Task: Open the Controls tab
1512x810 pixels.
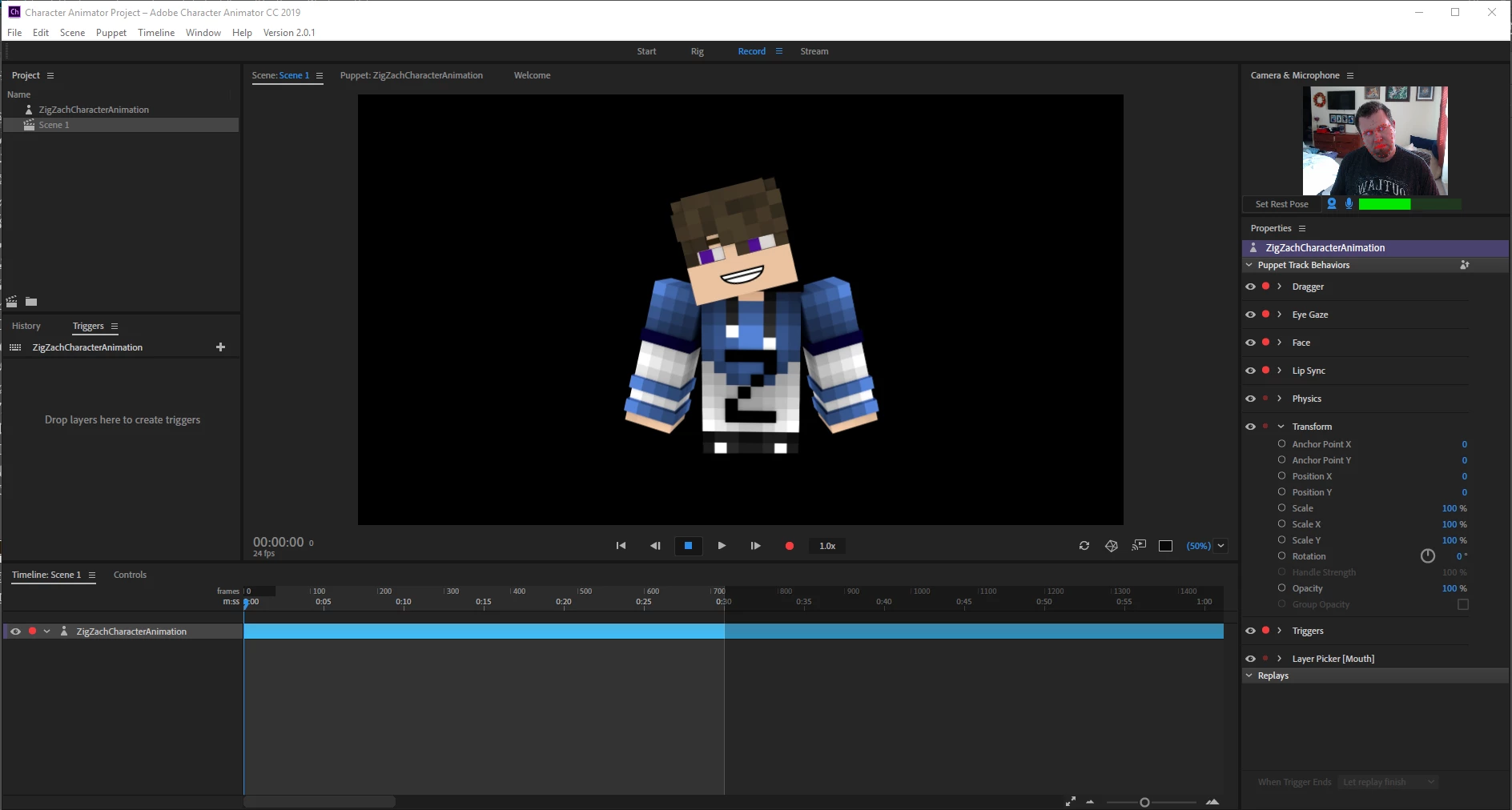Action: pyautogui.click(x=130, y=575)
